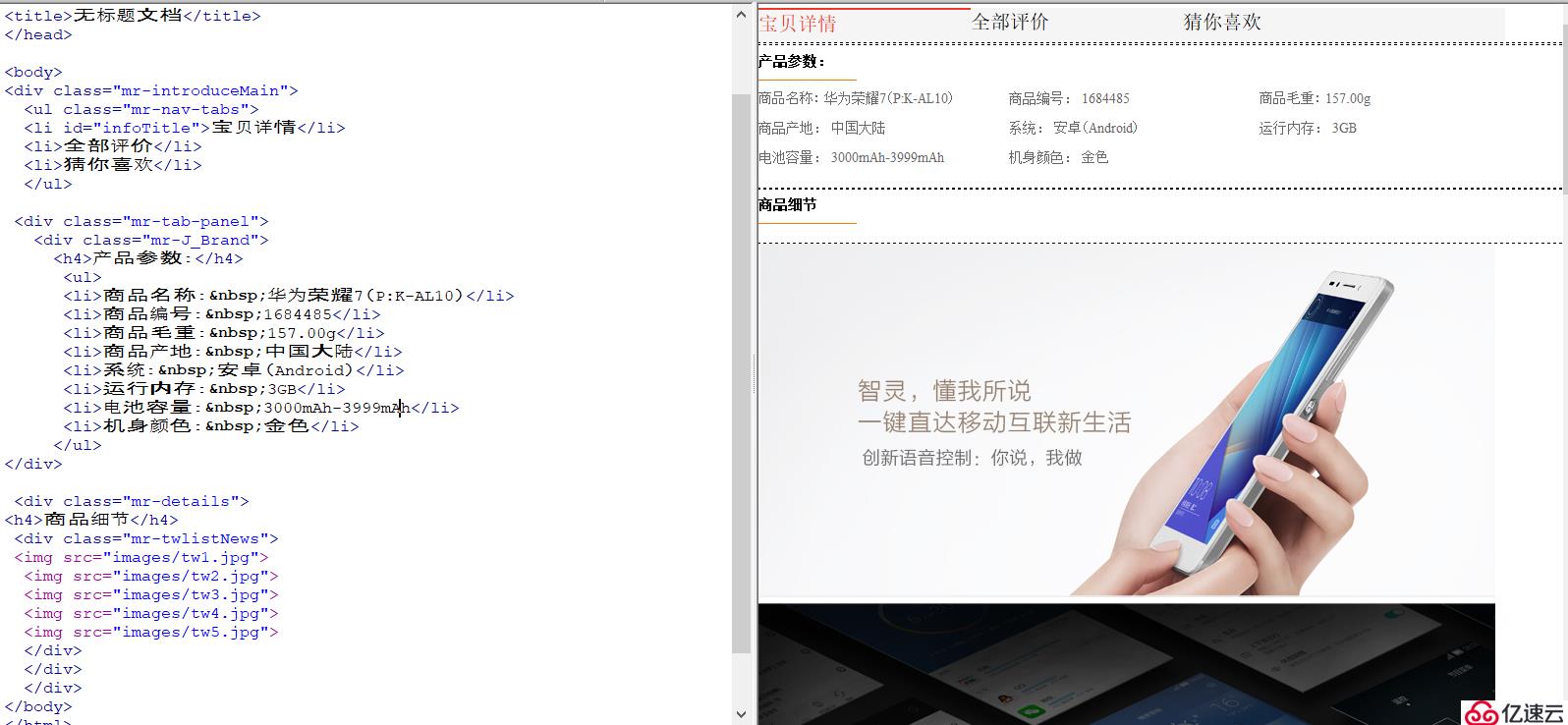
Task: Click the 猜你喜欢 li code line
Action: point(113,165)
